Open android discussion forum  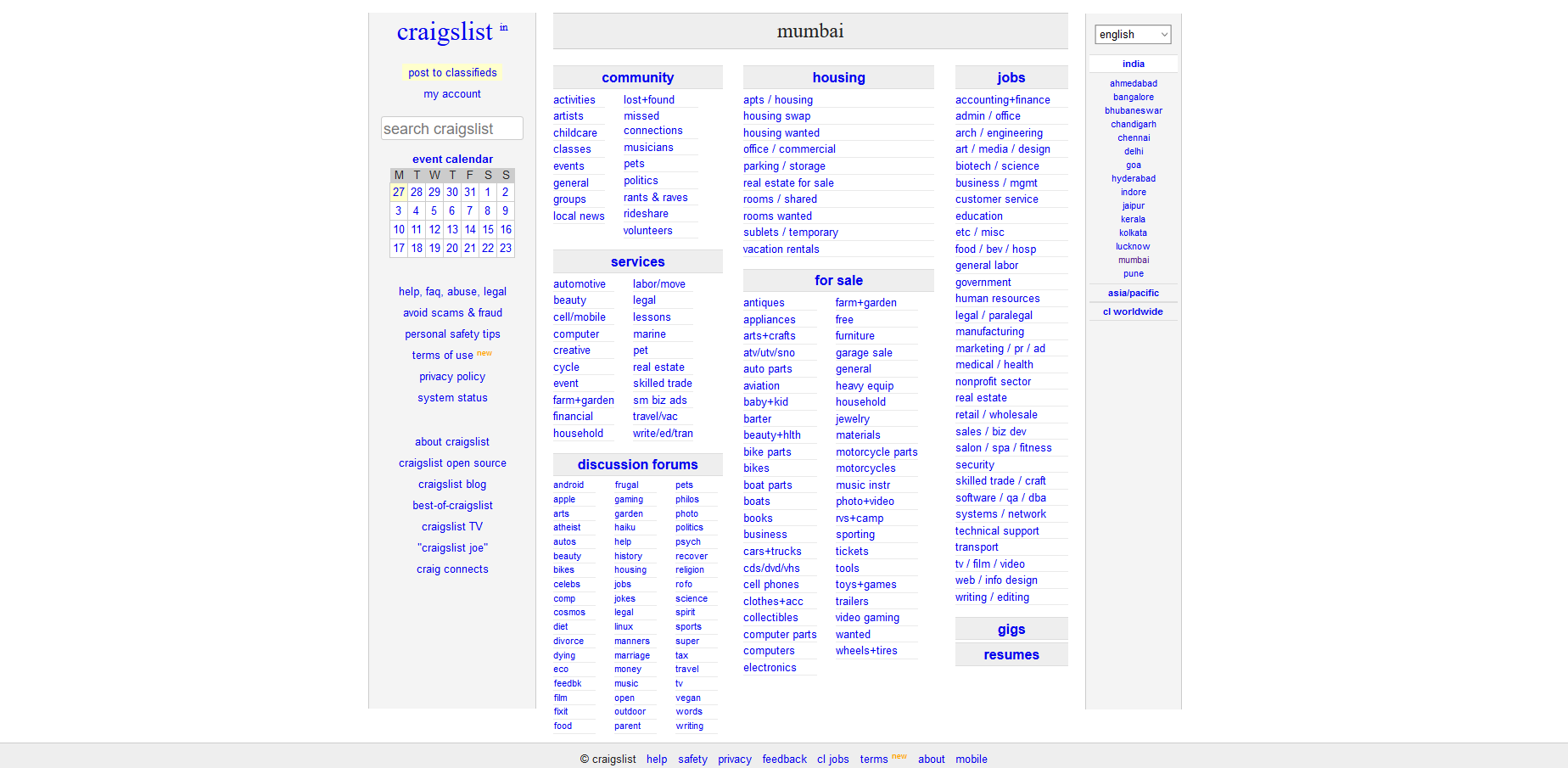[x=568, y=485]
